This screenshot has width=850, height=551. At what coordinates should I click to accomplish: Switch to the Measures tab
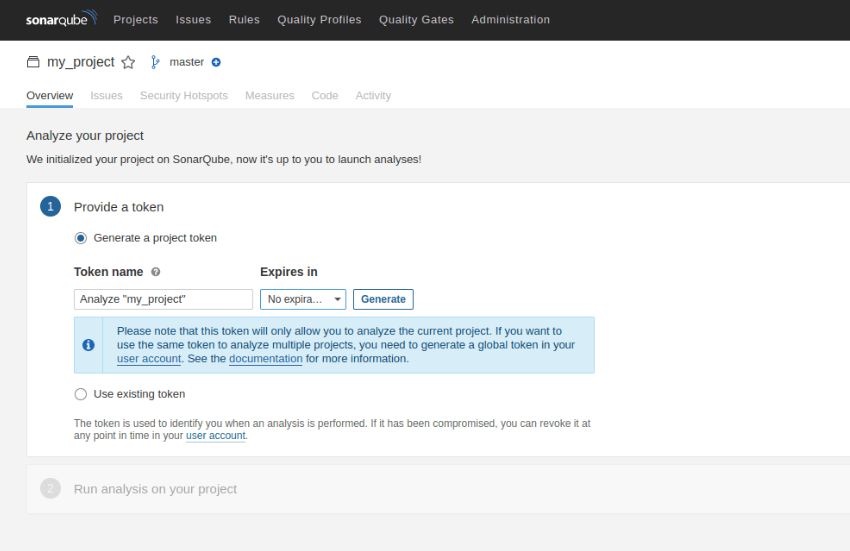pos(269,95)
